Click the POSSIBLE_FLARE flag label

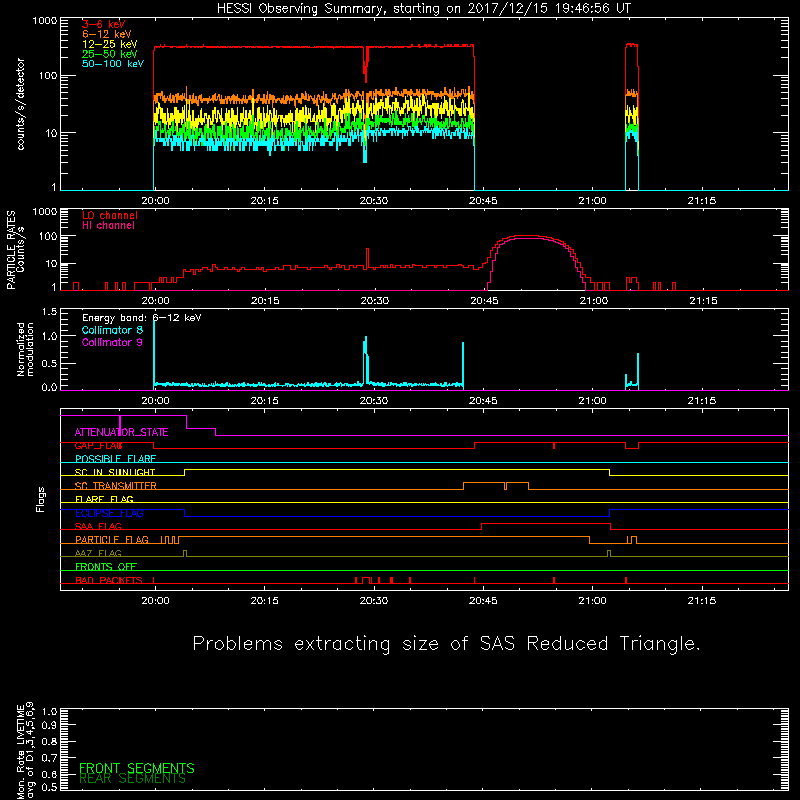115,459
